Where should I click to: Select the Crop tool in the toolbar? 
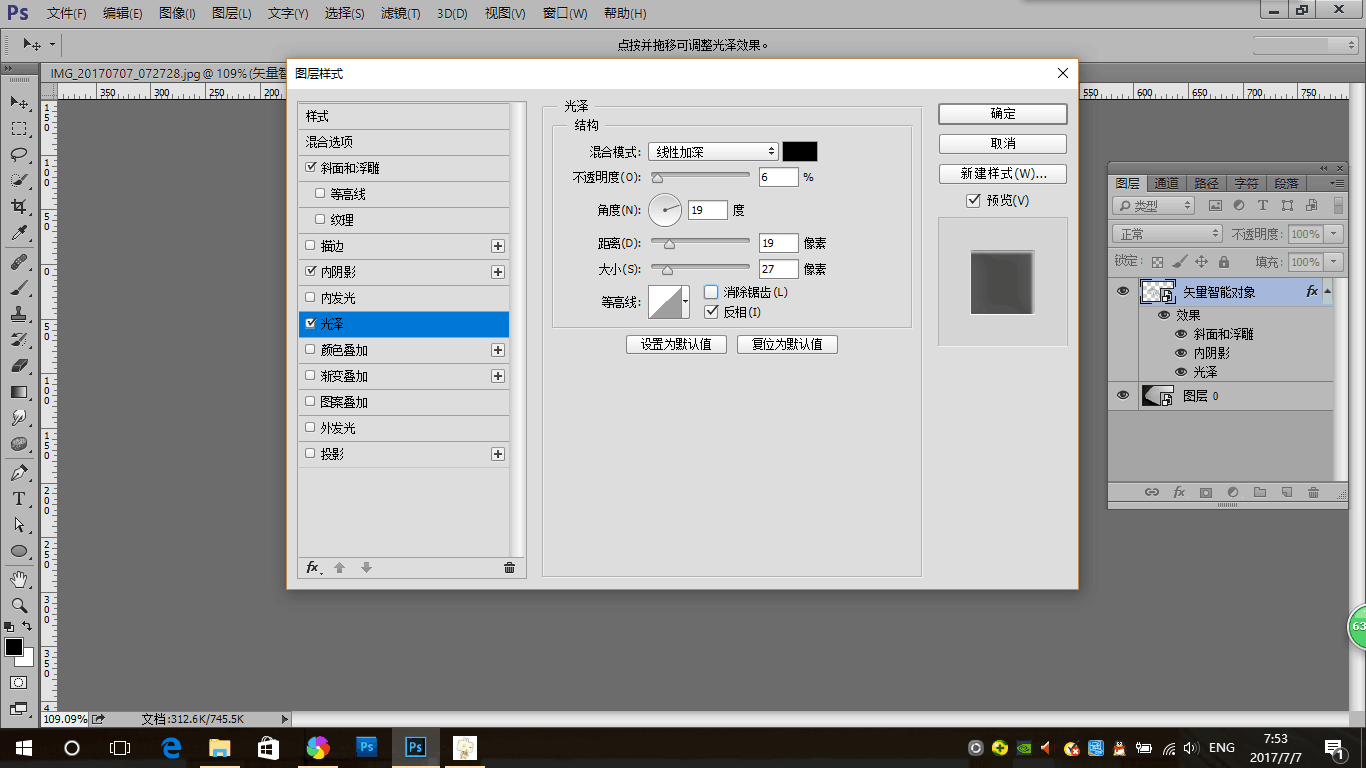click(19, 206)
